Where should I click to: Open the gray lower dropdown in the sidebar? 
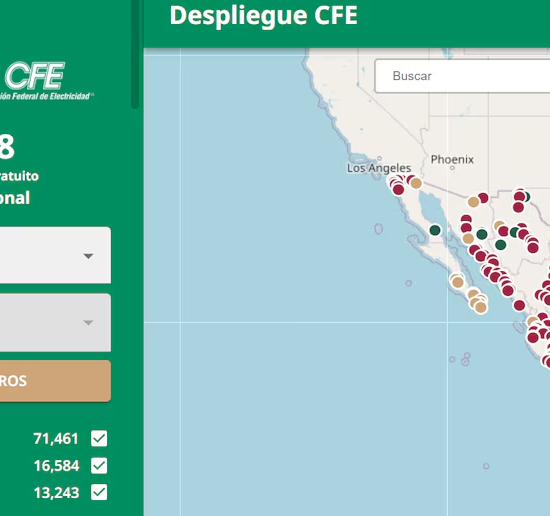pos(55,322)
